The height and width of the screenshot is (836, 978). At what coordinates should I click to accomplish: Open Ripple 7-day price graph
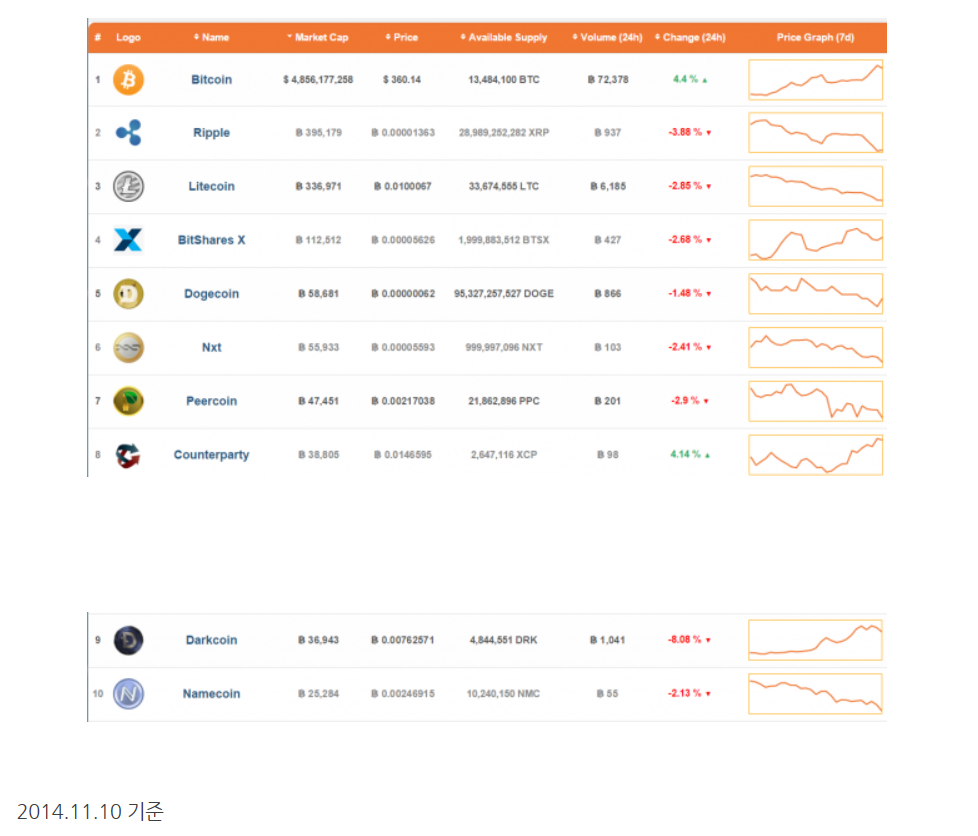[815, 133]
